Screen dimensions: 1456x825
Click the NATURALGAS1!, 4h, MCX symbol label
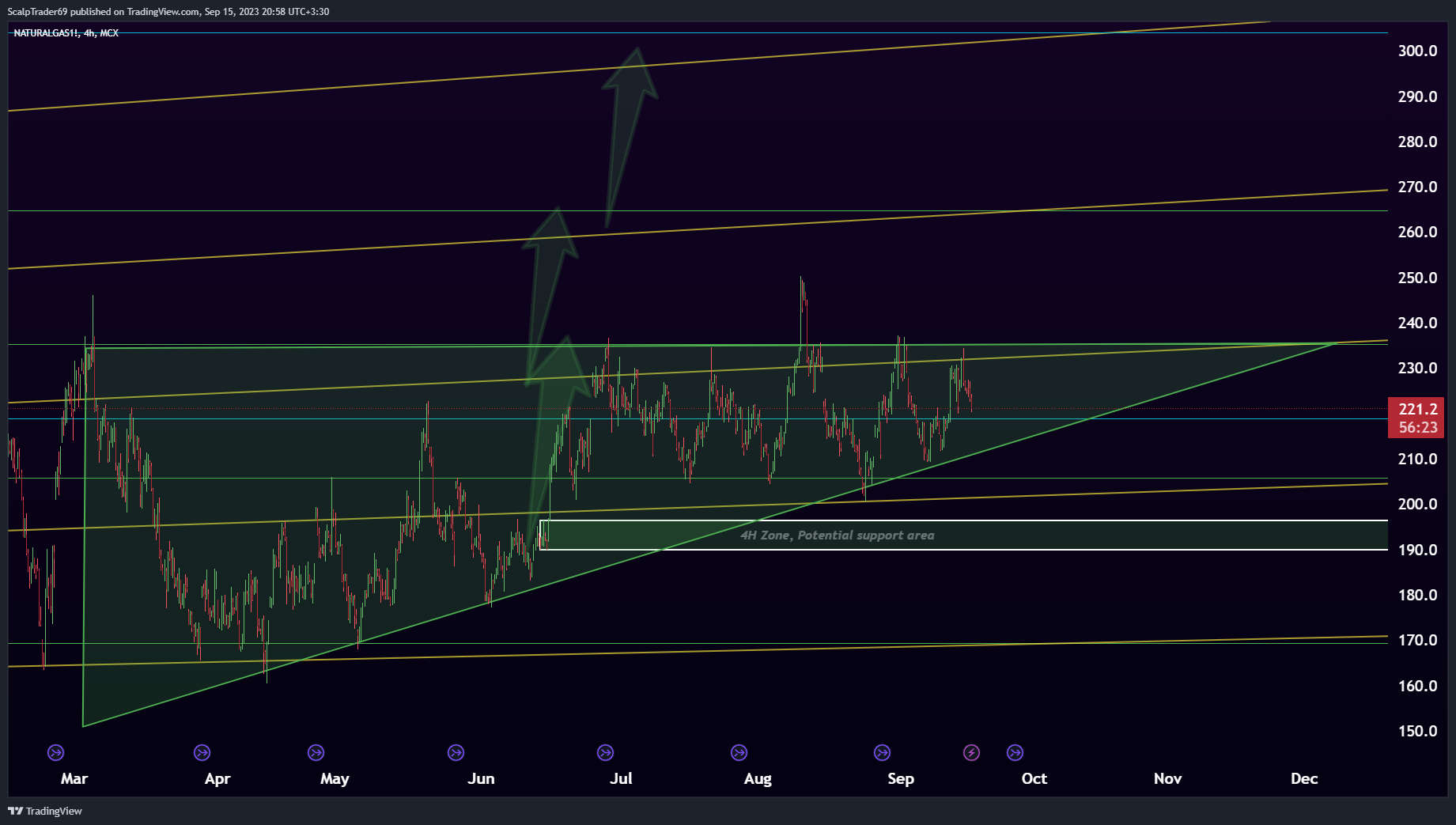click(66, 33)
